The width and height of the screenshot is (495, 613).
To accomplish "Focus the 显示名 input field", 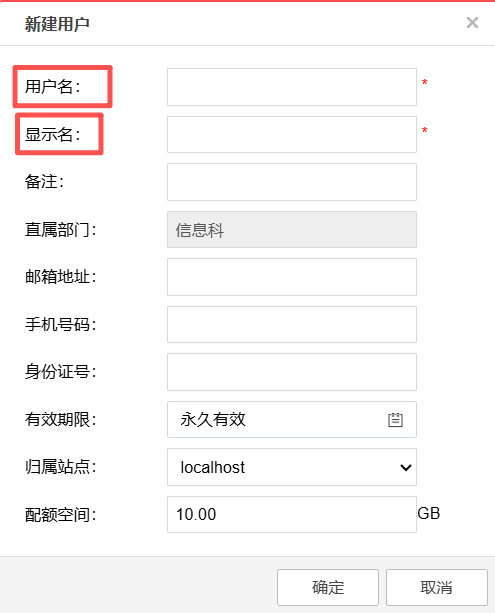I will click(292, 134).
